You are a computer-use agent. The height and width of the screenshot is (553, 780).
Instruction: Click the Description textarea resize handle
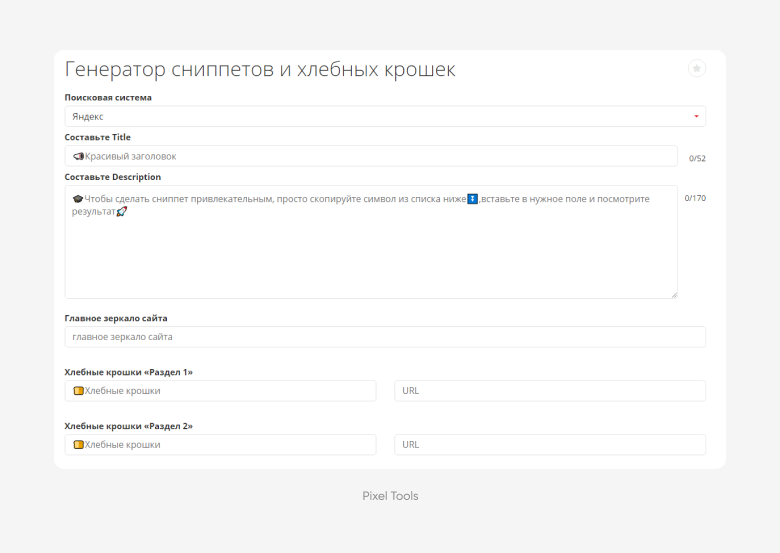tap(674, 295)
